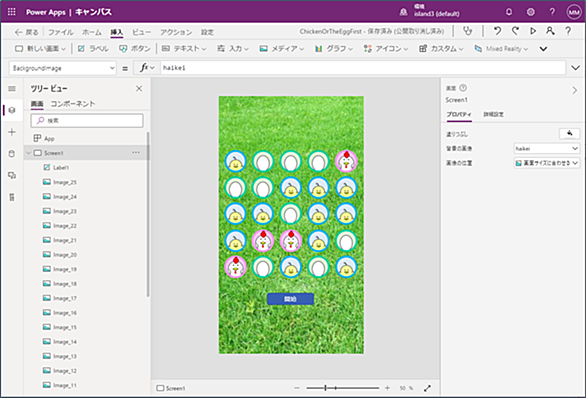This screenshot has width=586, height=398.
Task: Click the 開始 button on canvas
Action: pyautogui.click(x=290, y=299)
